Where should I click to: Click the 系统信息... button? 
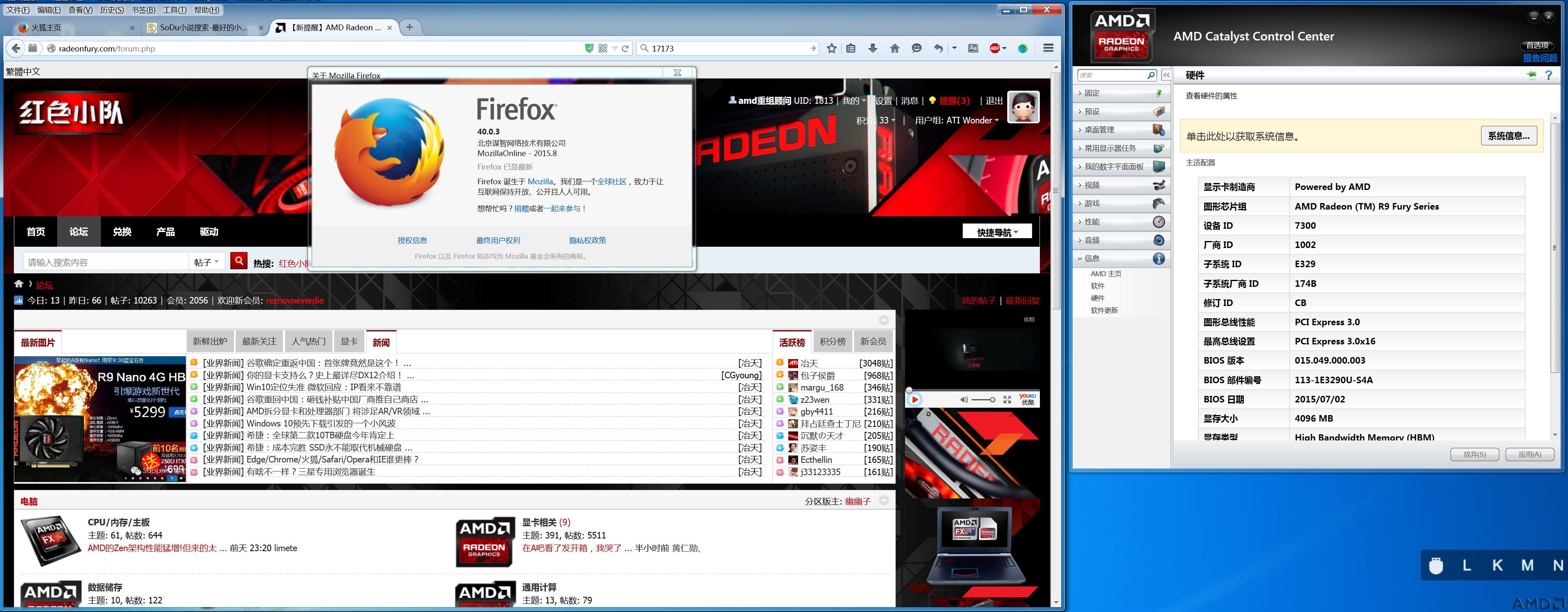[1508, 136]
